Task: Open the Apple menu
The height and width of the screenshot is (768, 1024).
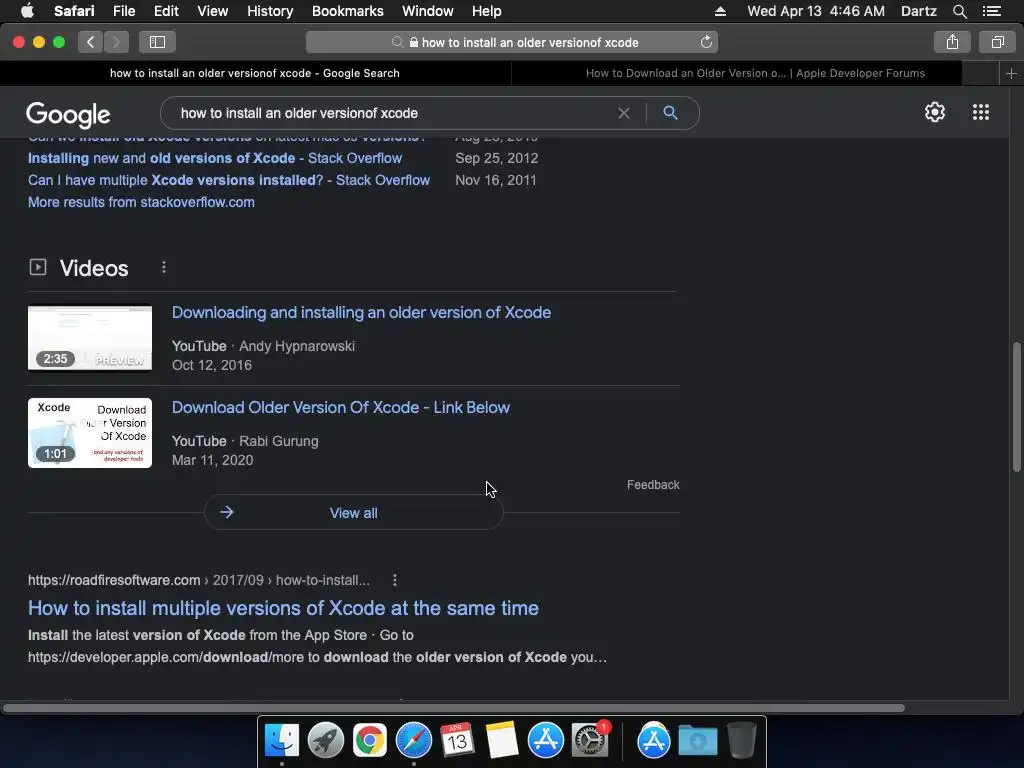Action: (x=27, y=10)
